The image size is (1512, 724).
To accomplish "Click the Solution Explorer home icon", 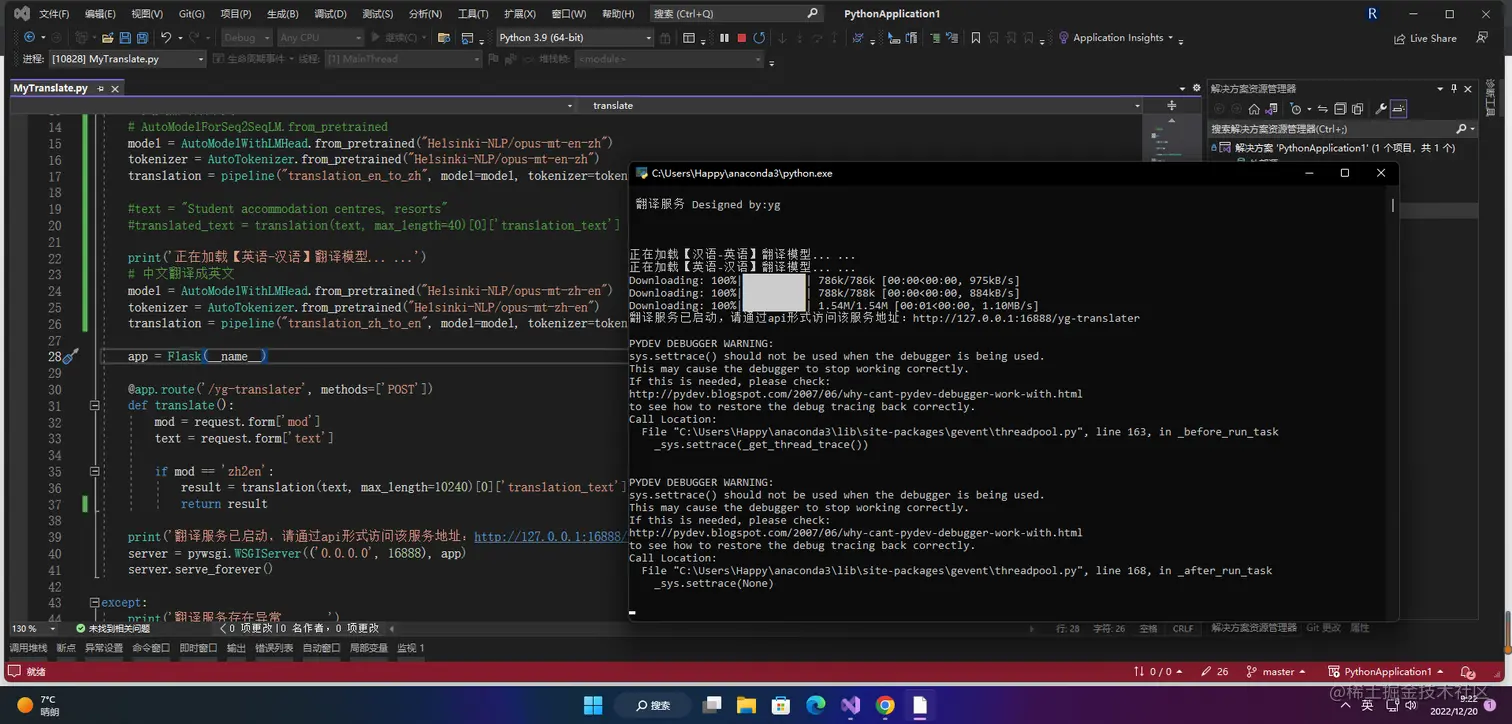I will point(1254,109).
